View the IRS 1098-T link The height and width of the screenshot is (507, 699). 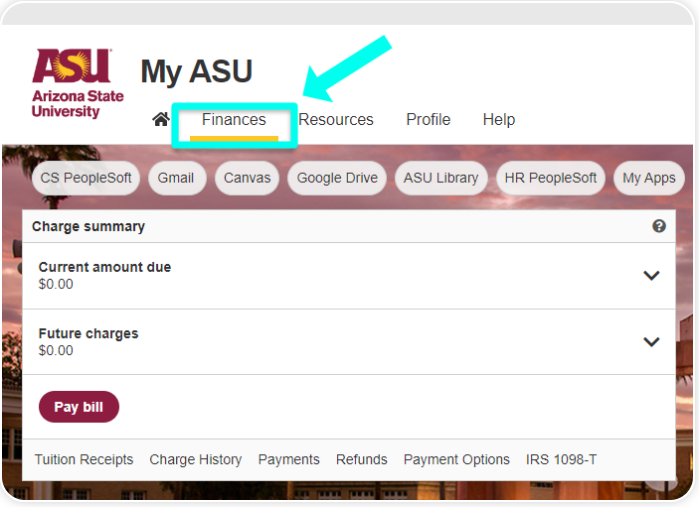coord(561,459)
